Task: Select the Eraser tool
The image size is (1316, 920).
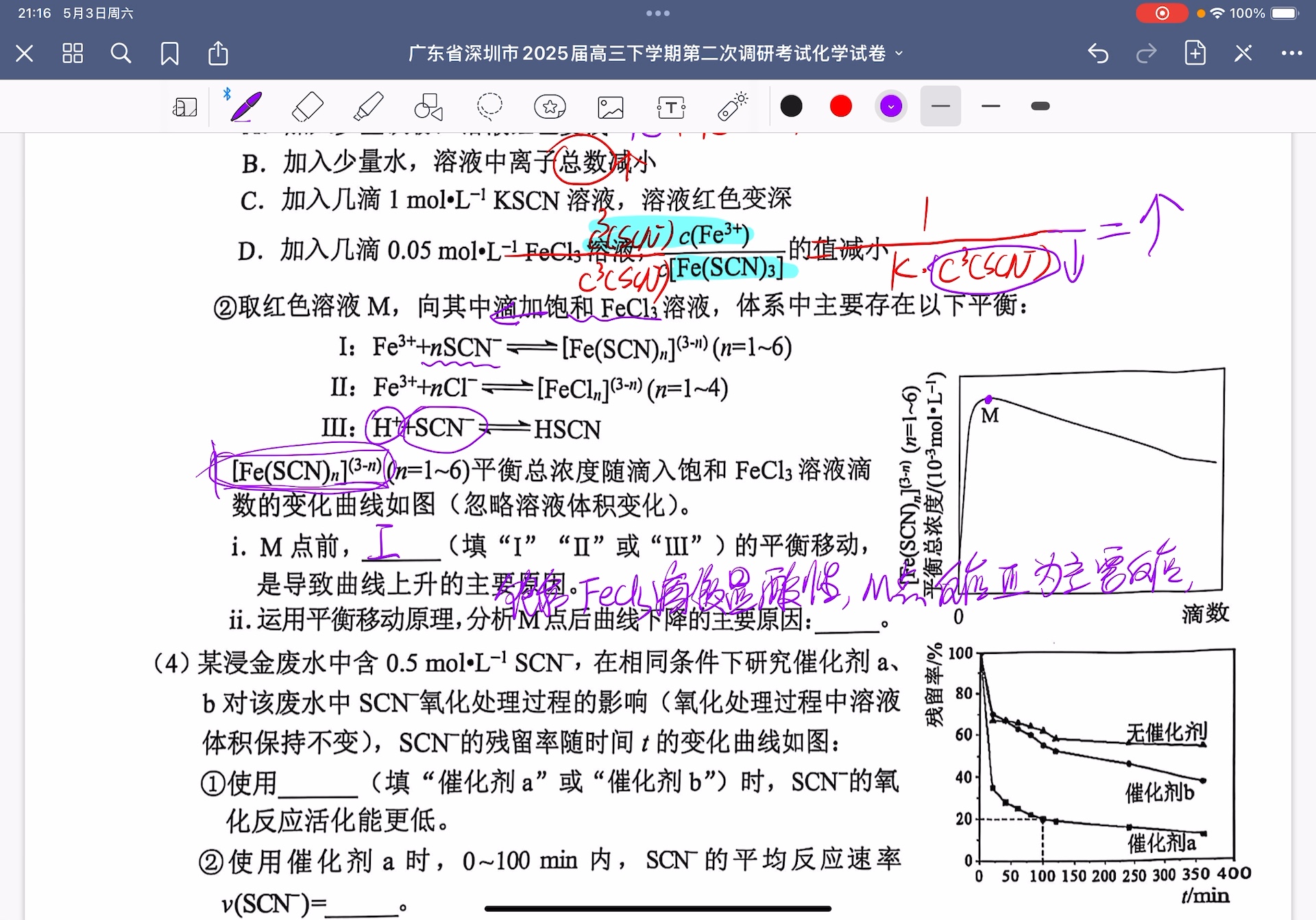Action: click(307, 107)
